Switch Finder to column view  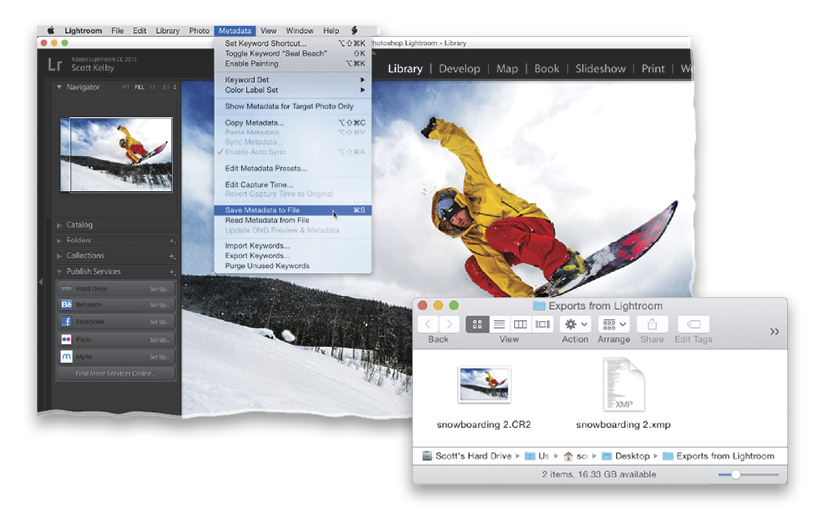[520, 324]
